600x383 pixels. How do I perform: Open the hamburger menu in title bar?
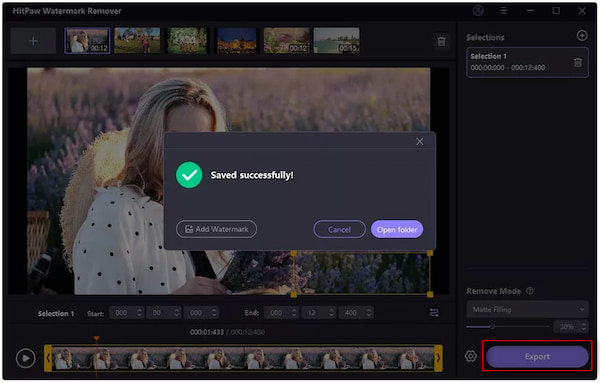[504, 11]
